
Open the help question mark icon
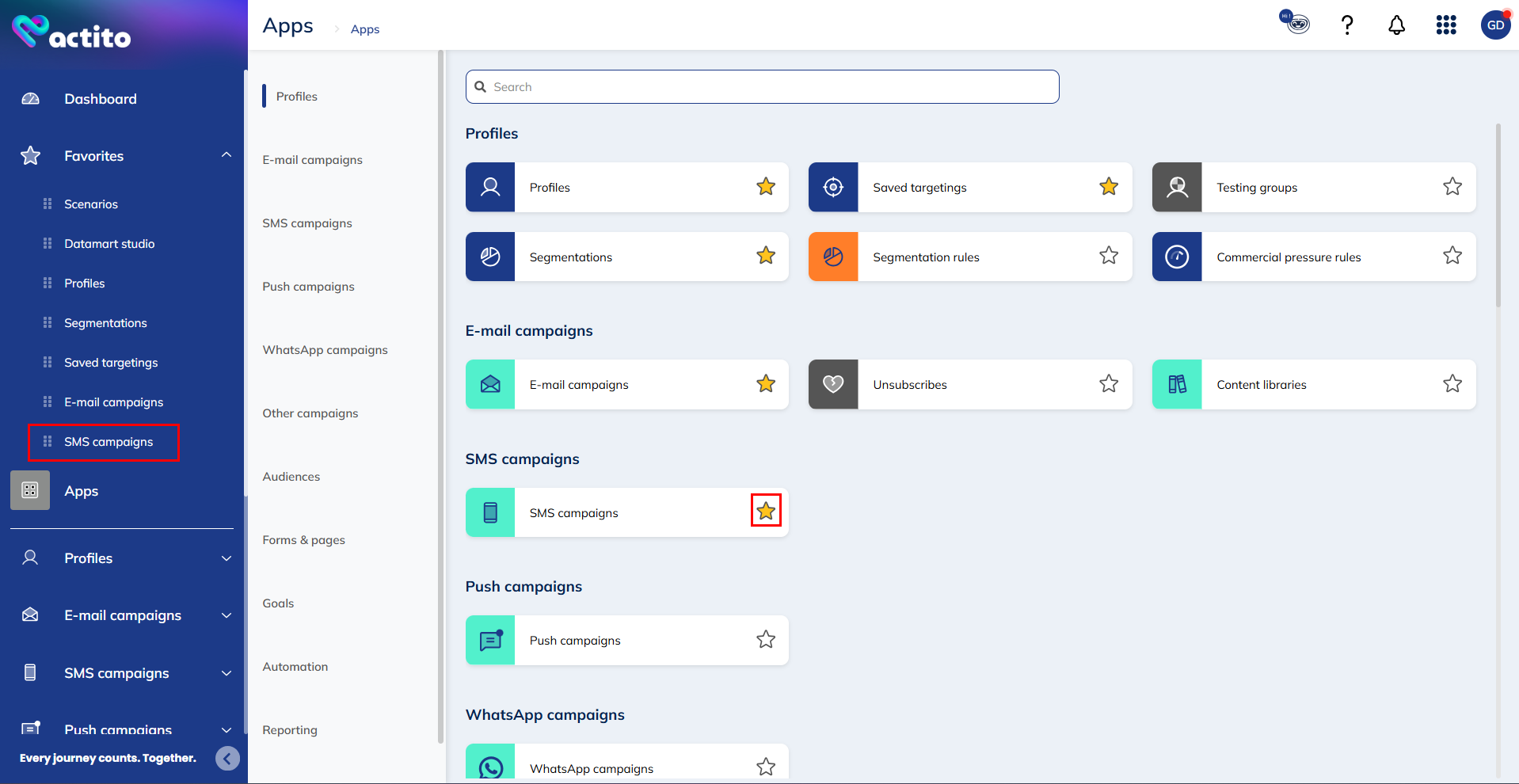[x=1346, y=25]
